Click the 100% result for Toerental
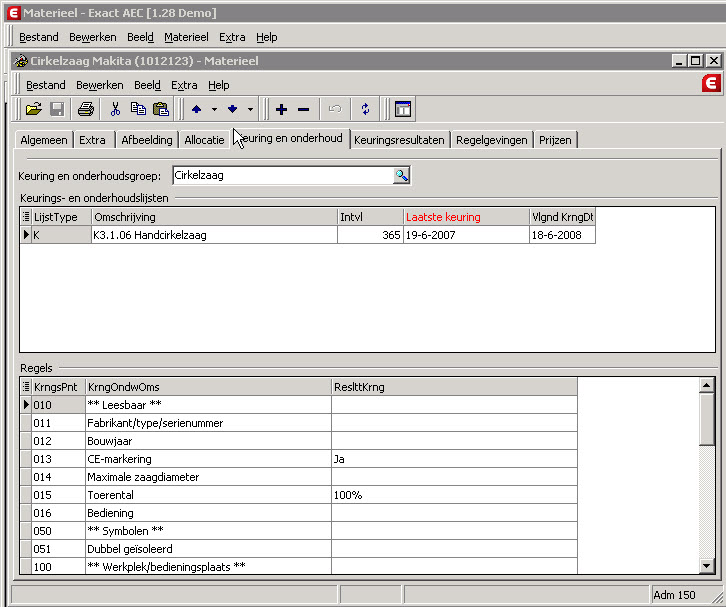Image resolution: width=726 pixels, height=607 pixels. [455, 495]
